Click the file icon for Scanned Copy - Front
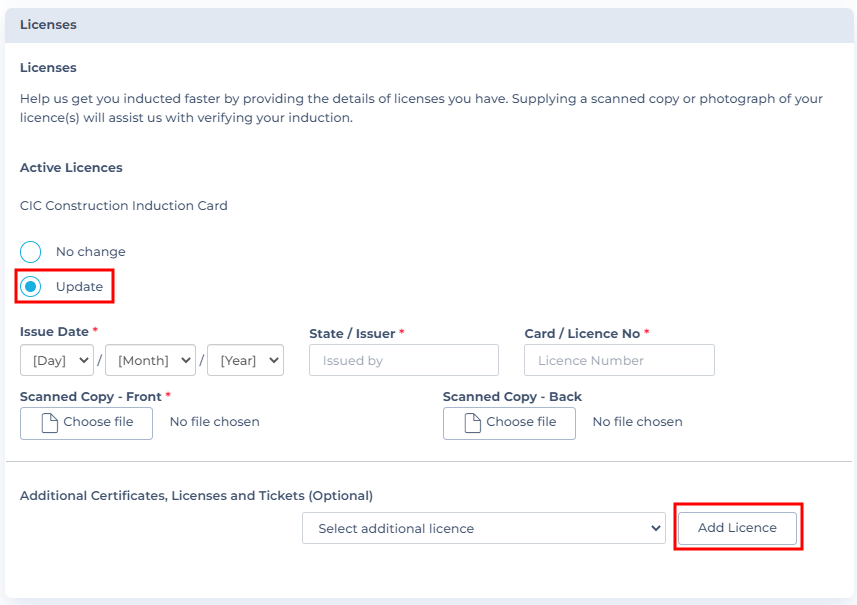 (x=50, y=423)
